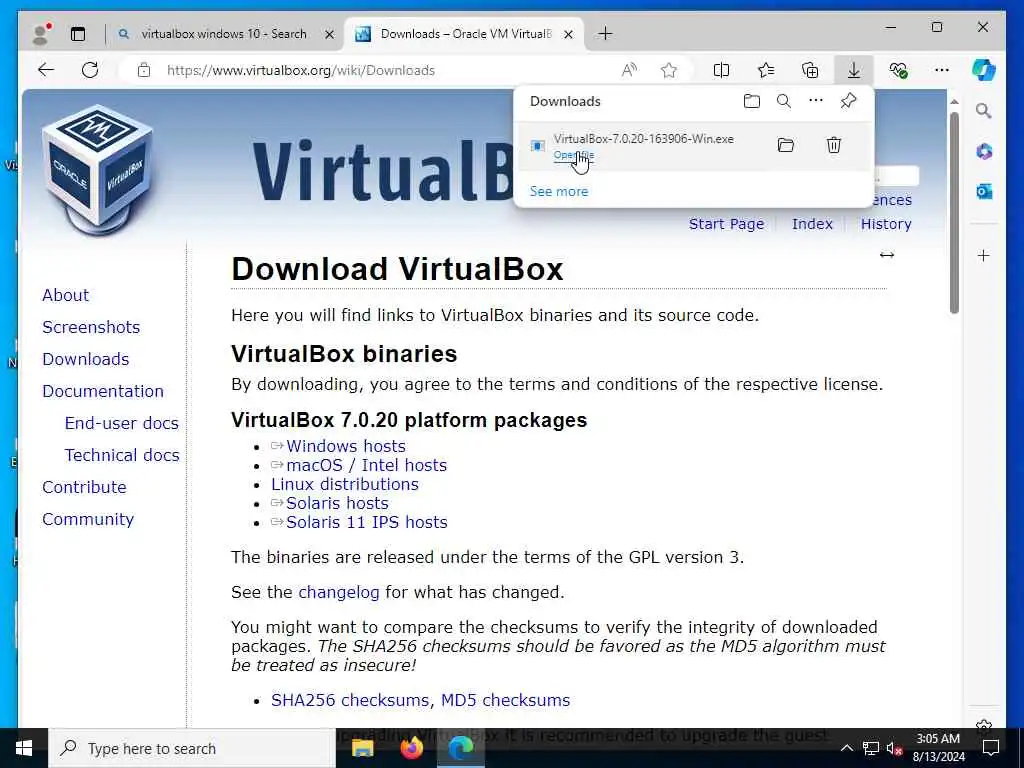
Task: Click the Edge profile avatar icon
Action: point(40,34)
